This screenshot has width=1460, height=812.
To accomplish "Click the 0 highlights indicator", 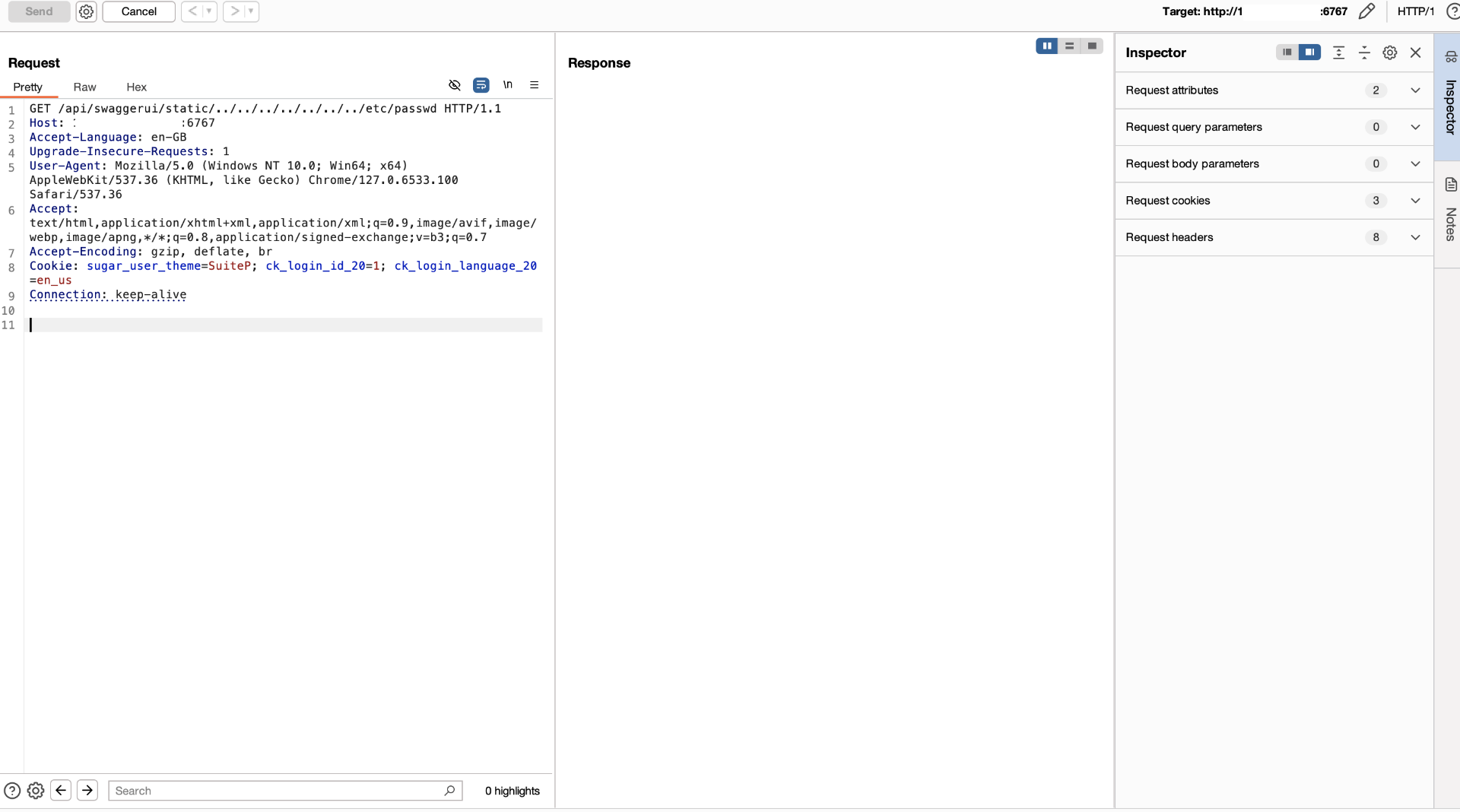I will click(513, 791).
